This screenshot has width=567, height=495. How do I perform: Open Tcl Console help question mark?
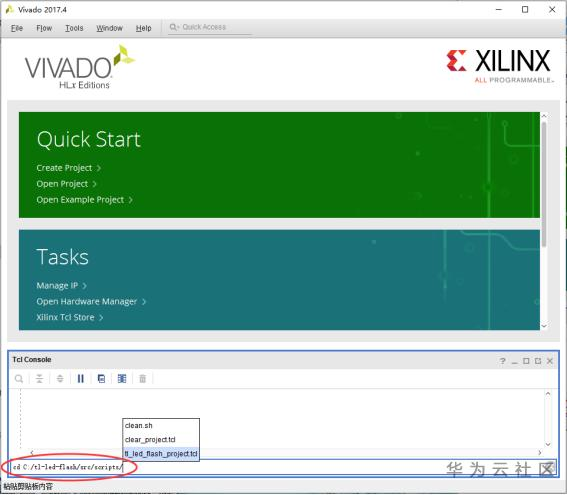coord(502,361)
